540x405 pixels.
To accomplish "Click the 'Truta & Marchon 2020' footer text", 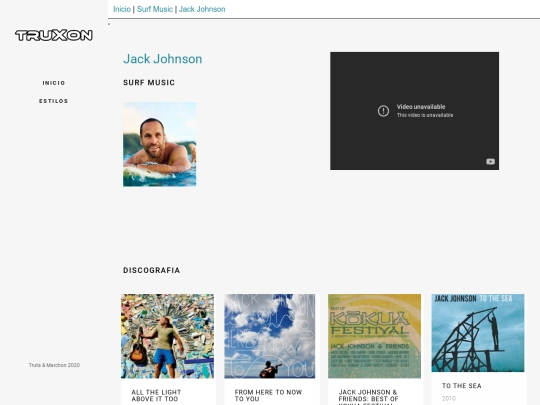I will point(54,365).
